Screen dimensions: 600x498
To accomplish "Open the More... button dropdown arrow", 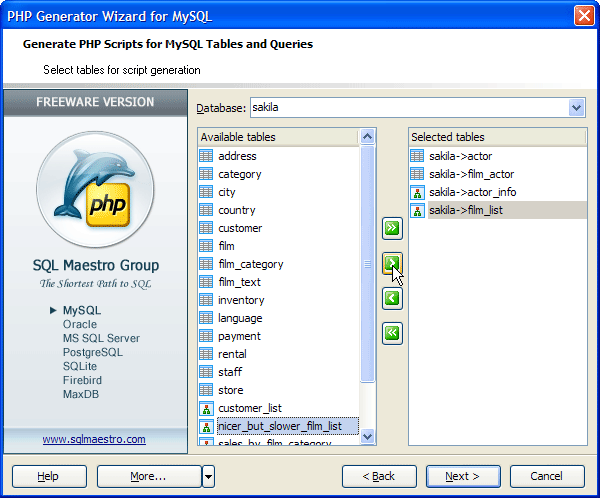I will 208,477.
